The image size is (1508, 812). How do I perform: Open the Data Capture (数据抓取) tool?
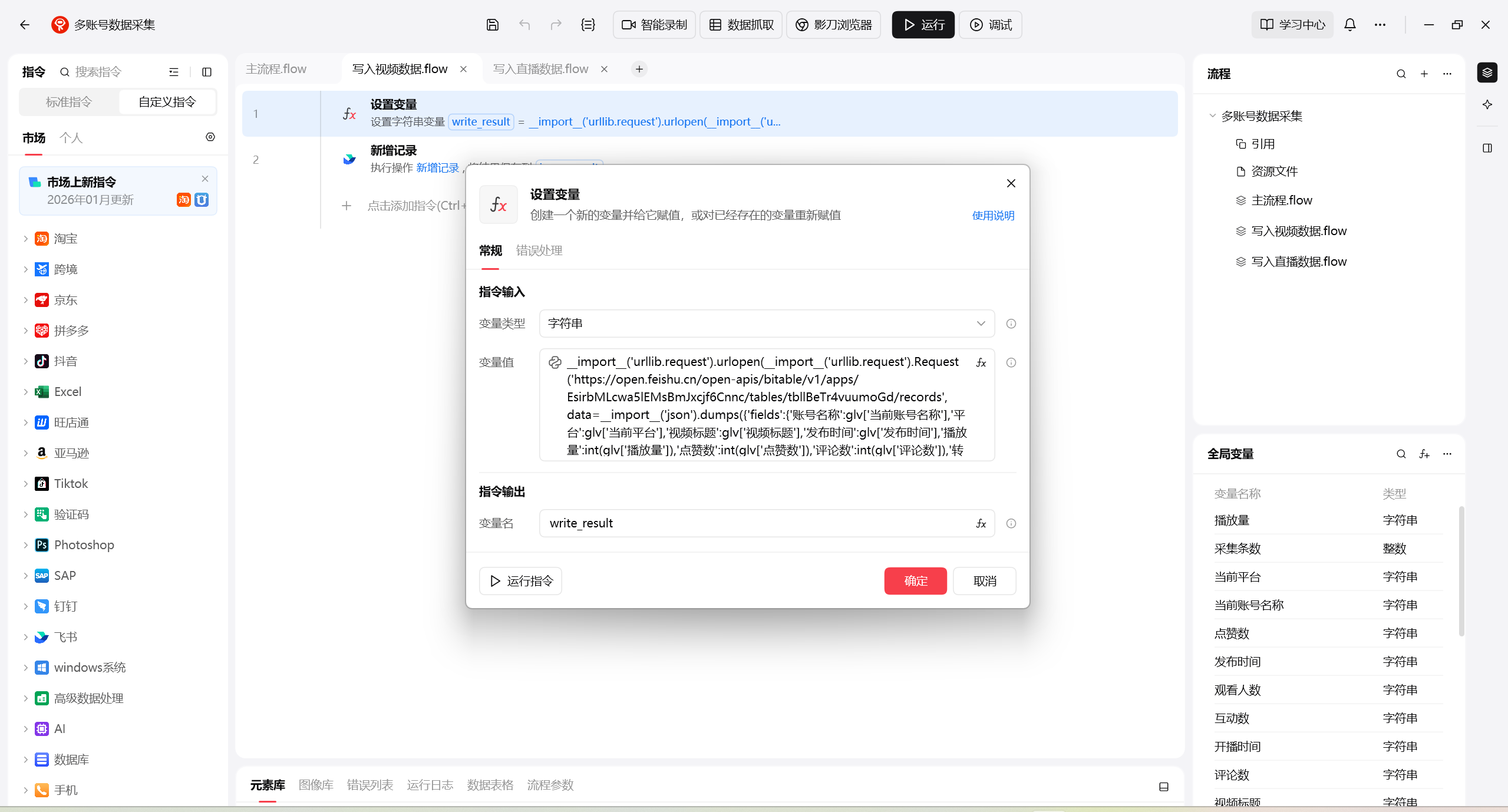[x=741, y=25]
